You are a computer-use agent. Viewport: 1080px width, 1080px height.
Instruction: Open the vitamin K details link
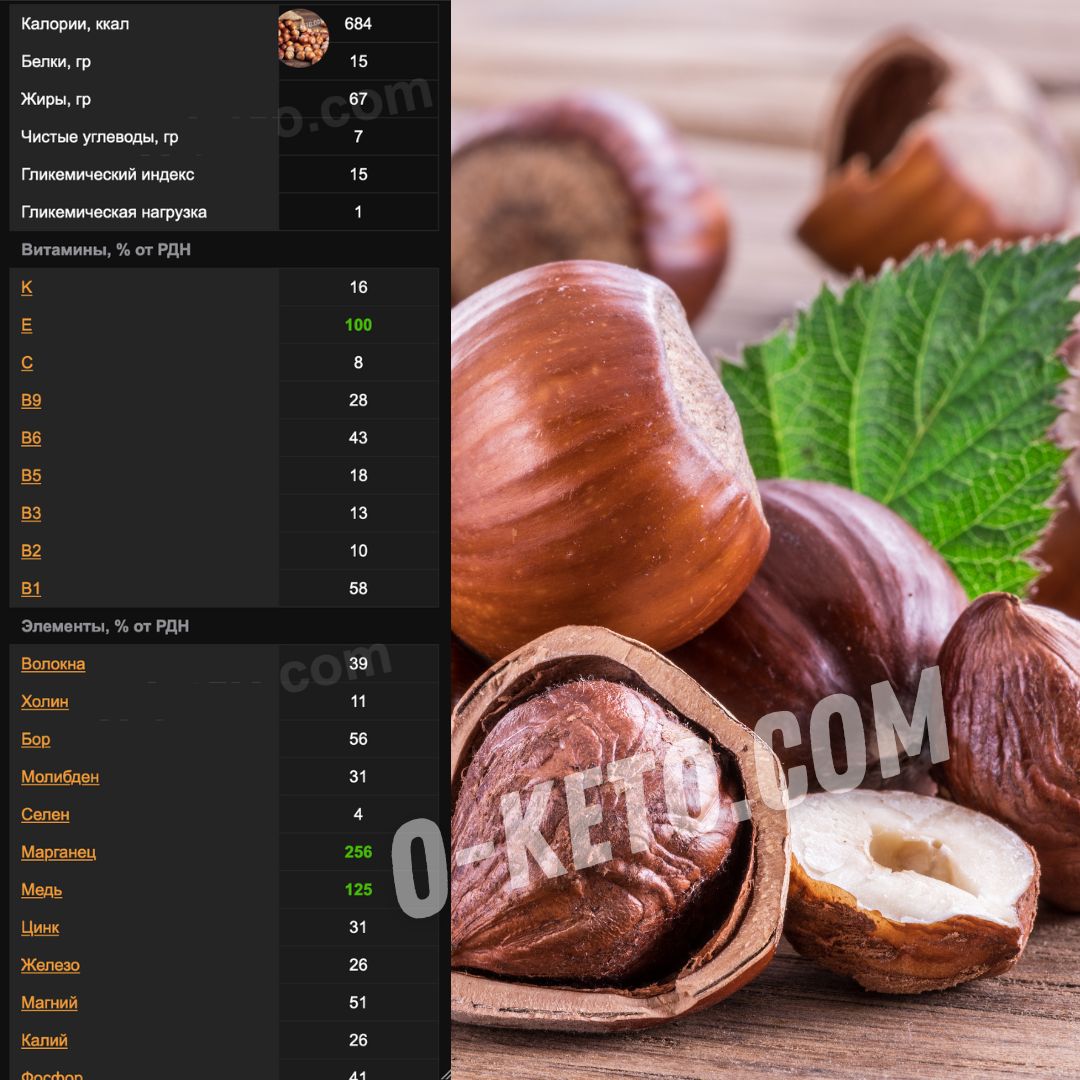pos(26,287)
